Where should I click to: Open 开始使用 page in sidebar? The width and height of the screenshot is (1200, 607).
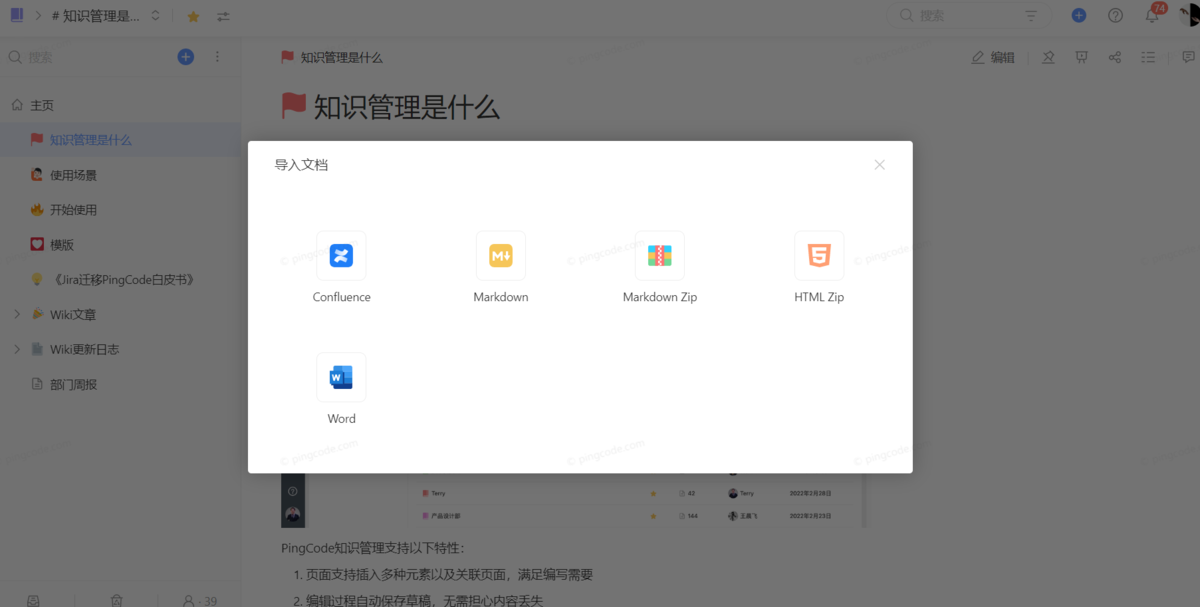tap(120, 210)
